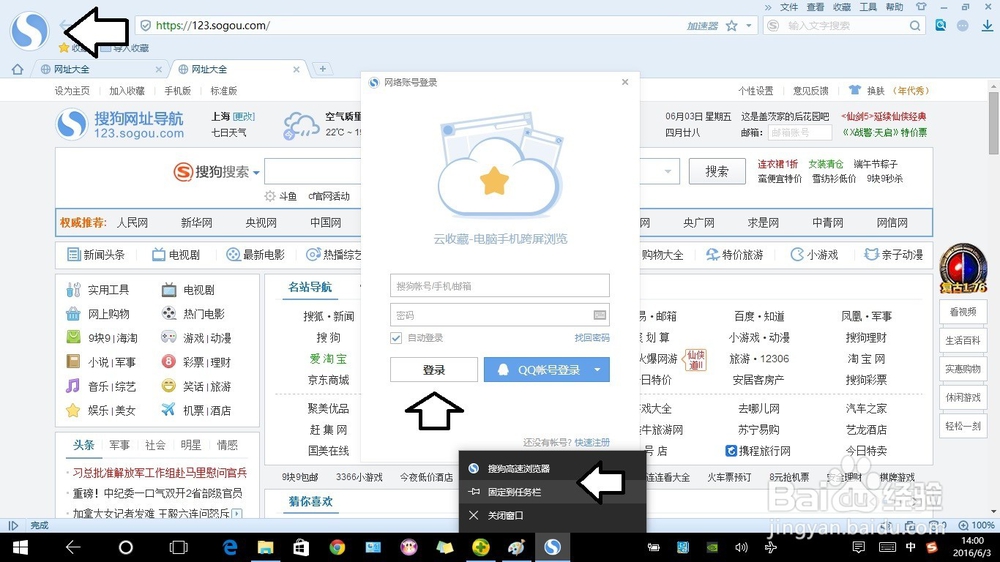Click the 加入收藏 link
The image size is (1000, 562).
(127, 91)
